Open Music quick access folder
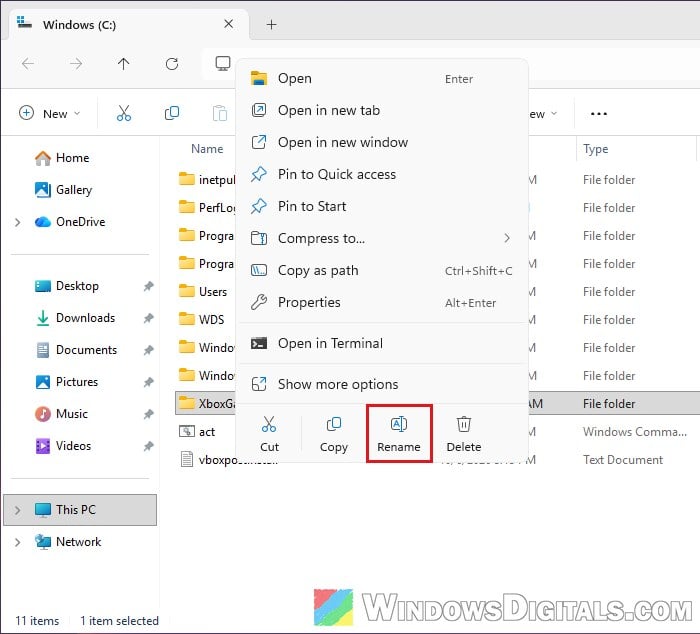700x634 pixels. pos(61,414)
